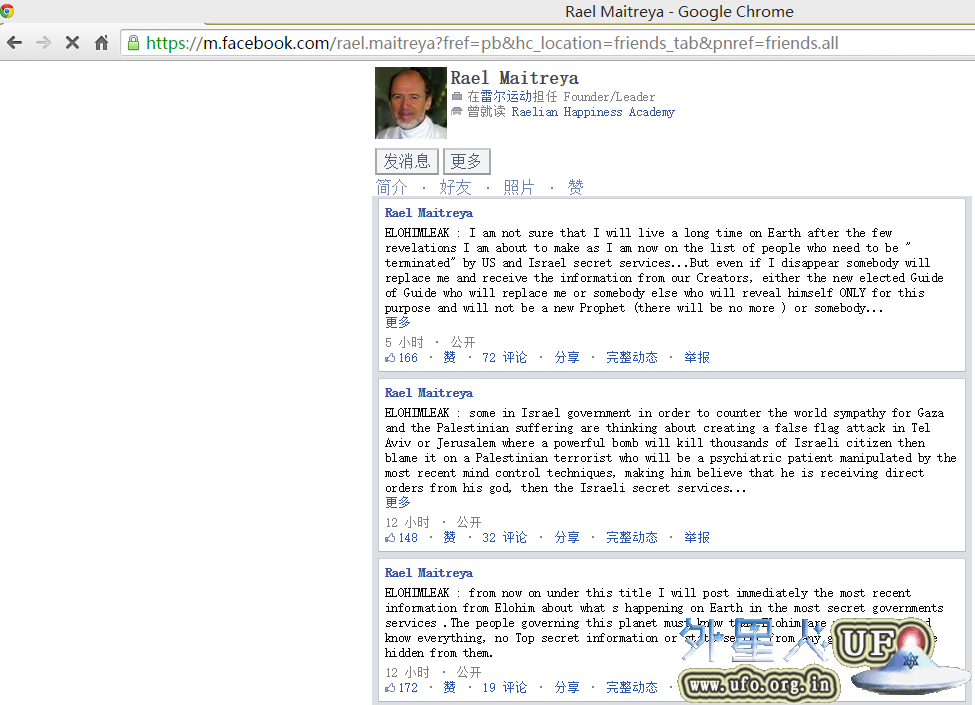View the 172 likes thumbs-up count

click(x=402, y=688)
